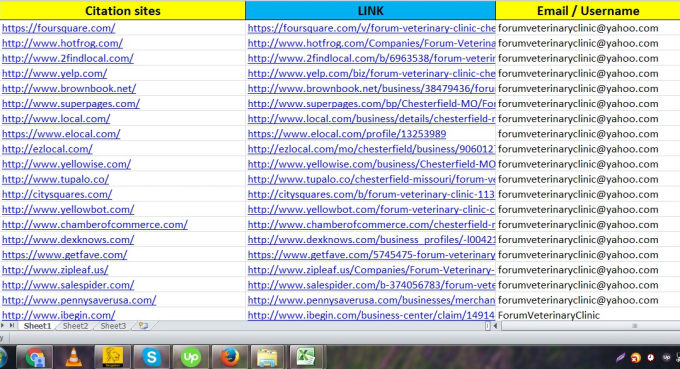
Task: Open the elocal.com/profile/13253989 link
Action: (x=347, y=134)
